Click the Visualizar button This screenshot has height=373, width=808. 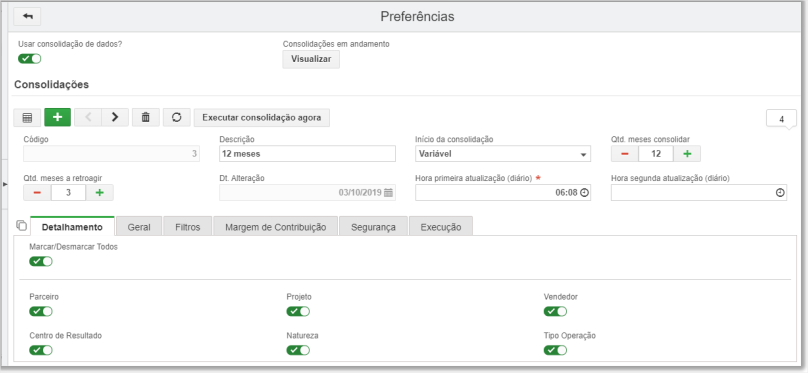point(311,59)
